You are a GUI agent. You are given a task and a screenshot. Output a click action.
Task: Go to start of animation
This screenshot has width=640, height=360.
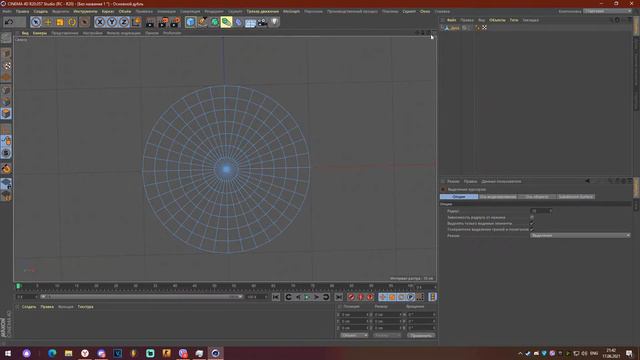(276, 297)
